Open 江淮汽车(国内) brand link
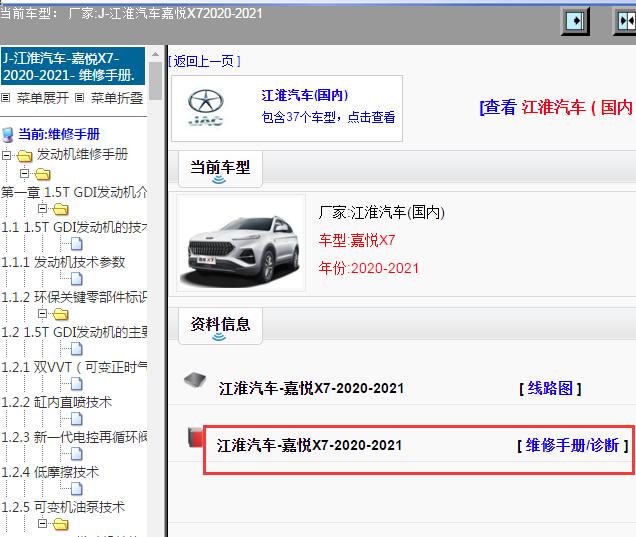Screen dimensions: 636x537 305,95
